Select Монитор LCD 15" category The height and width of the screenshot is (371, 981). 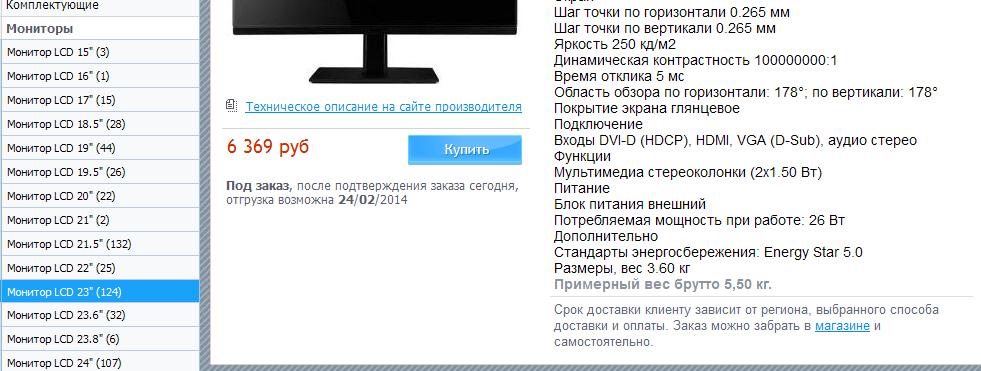pyautogui.click(x=100, y=53)
